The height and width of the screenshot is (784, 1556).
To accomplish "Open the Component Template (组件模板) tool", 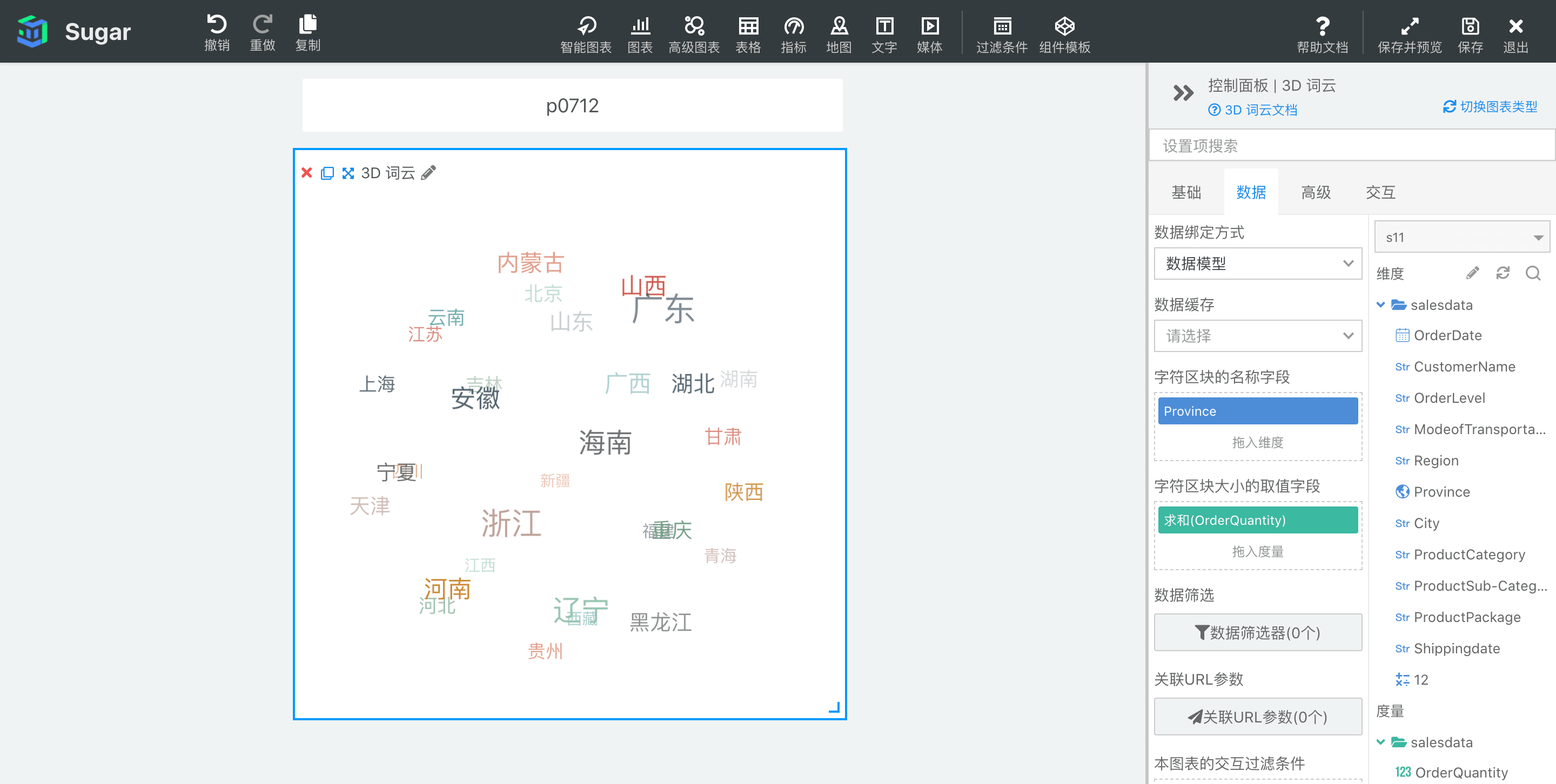I will [1065, 34].
